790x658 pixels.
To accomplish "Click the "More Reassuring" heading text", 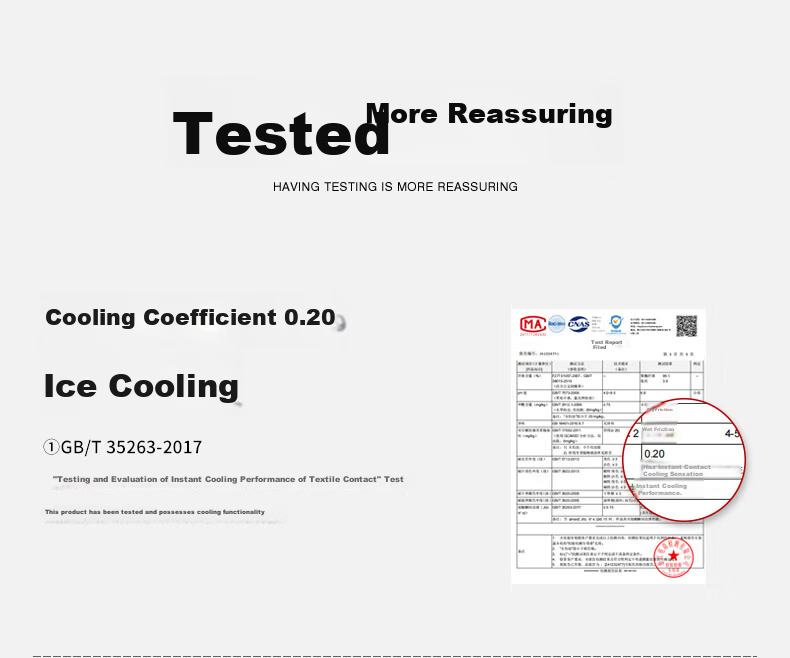I will 489,113.
